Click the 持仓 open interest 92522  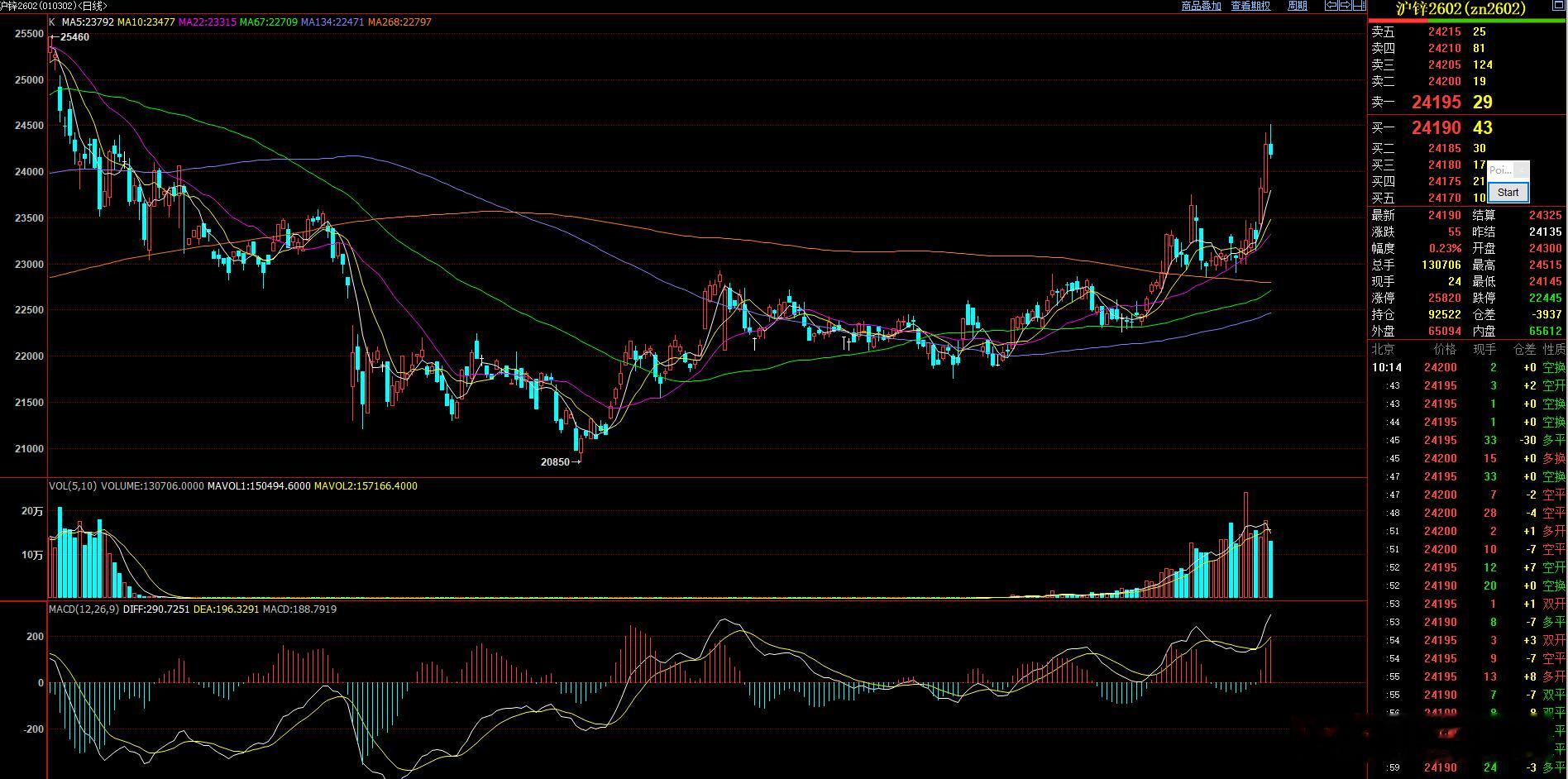(1445, 315)
